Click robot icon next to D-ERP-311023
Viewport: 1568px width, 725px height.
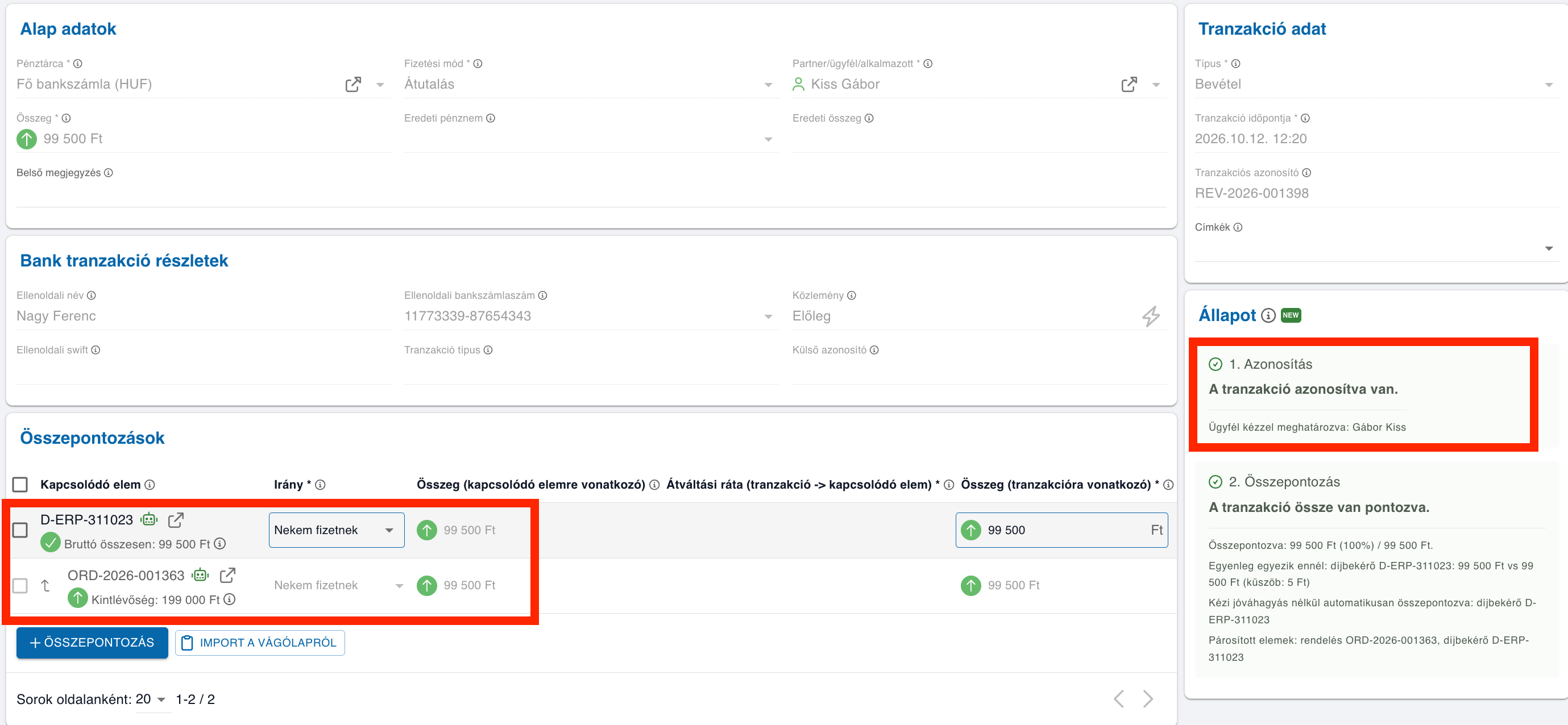click(149, 519)
